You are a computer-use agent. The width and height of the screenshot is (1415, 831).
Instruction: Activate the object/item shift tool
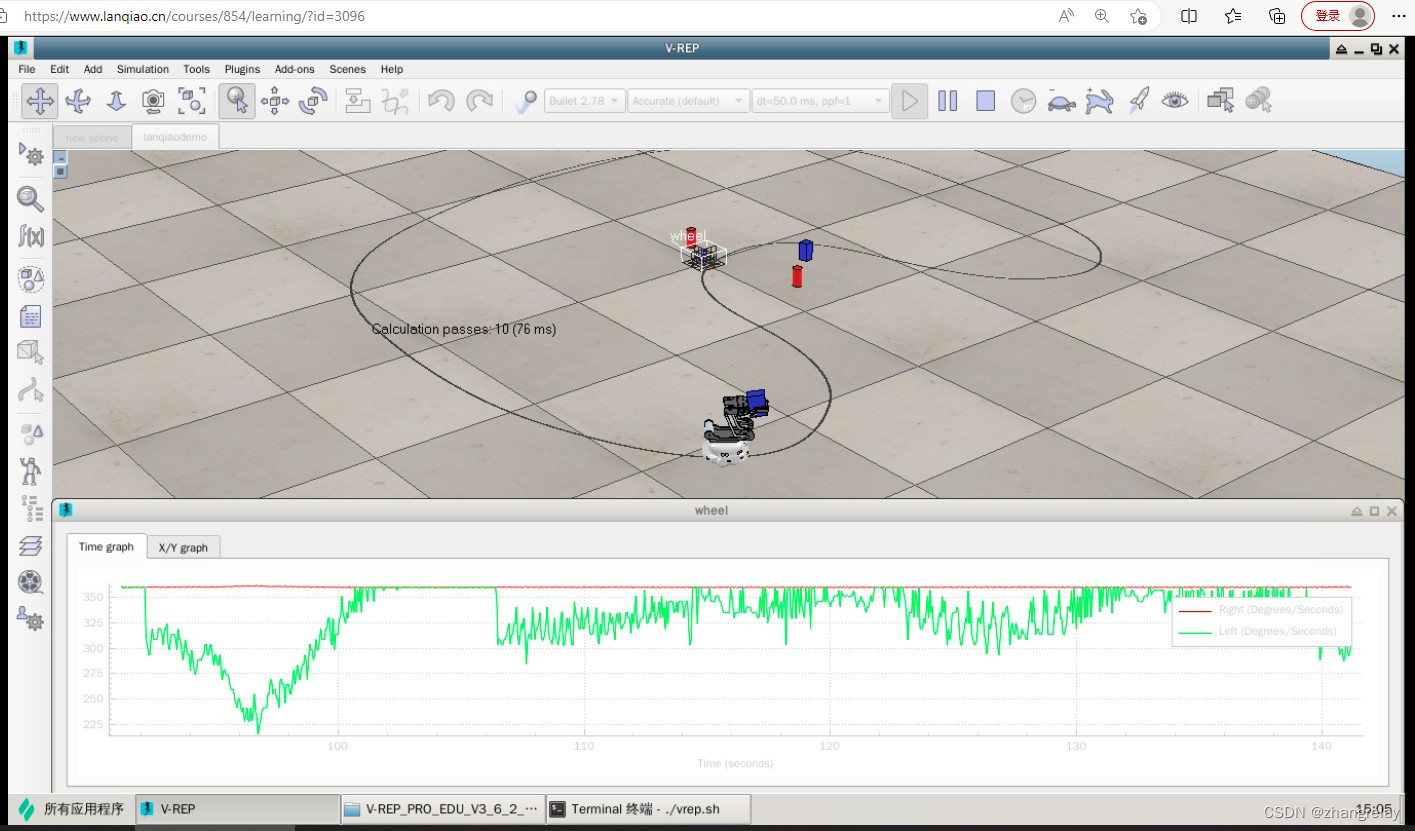pyautogui.click(x=275, y=100)
